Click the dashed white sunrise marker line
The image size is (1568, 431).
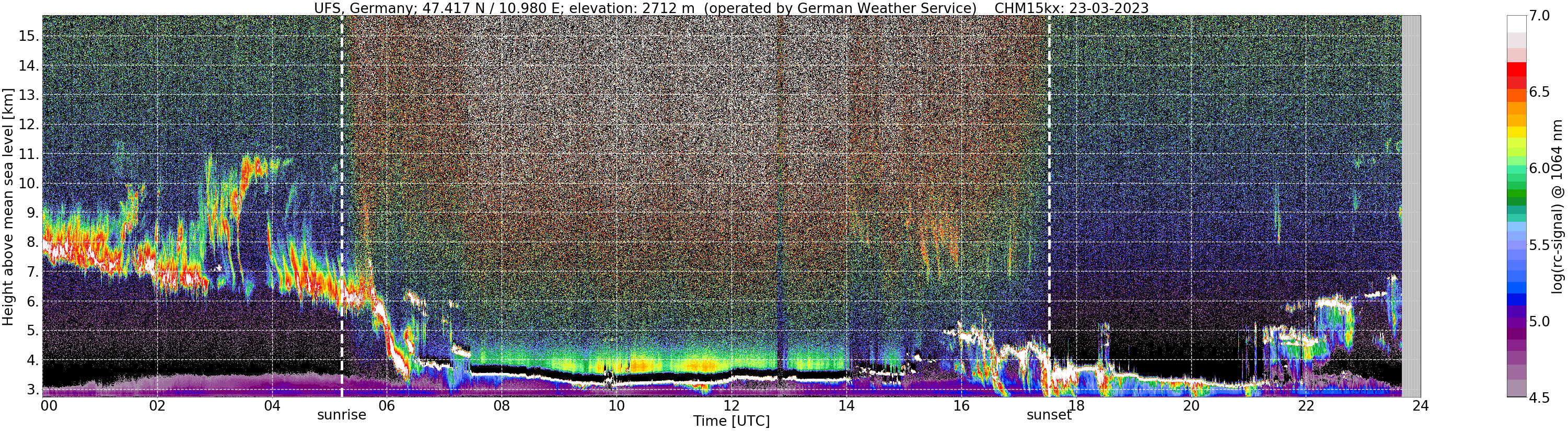click(342, 206)
